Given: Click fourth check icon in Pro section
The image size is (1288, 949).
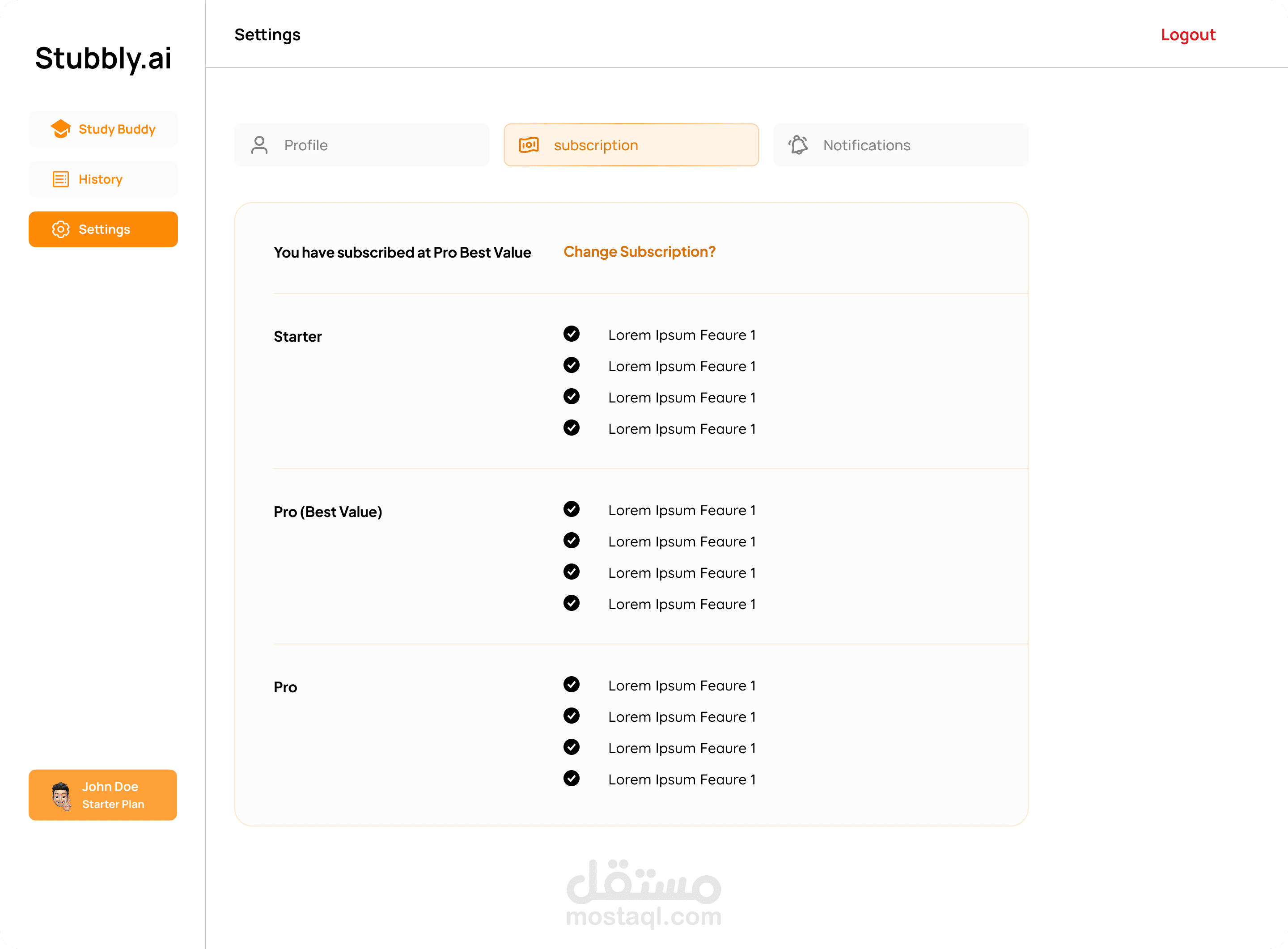Looking at the screenshot, I should click(571, 778).
